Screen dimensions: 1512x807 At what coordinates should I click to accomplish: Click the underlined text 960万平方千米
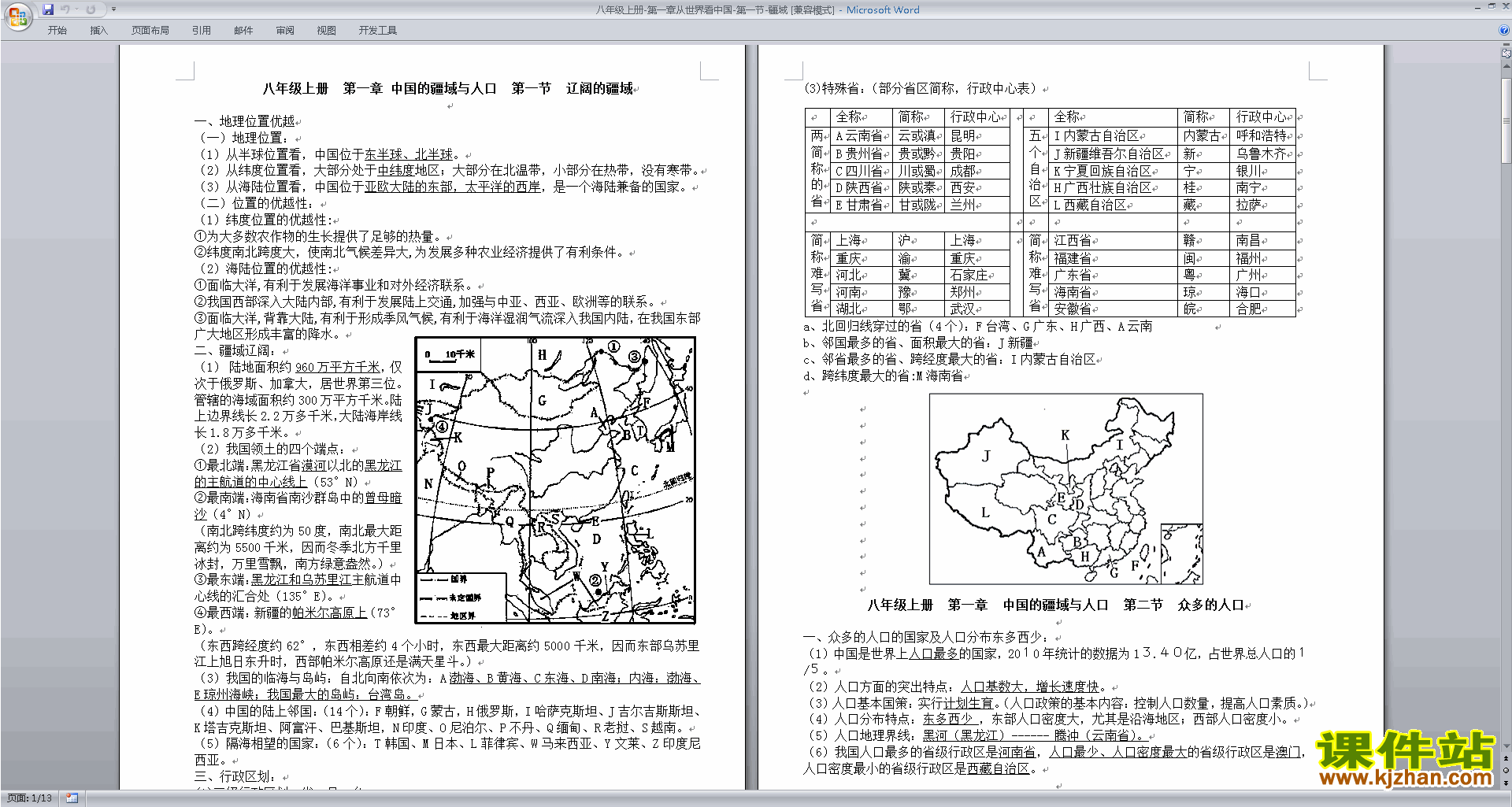pos(338,367)
